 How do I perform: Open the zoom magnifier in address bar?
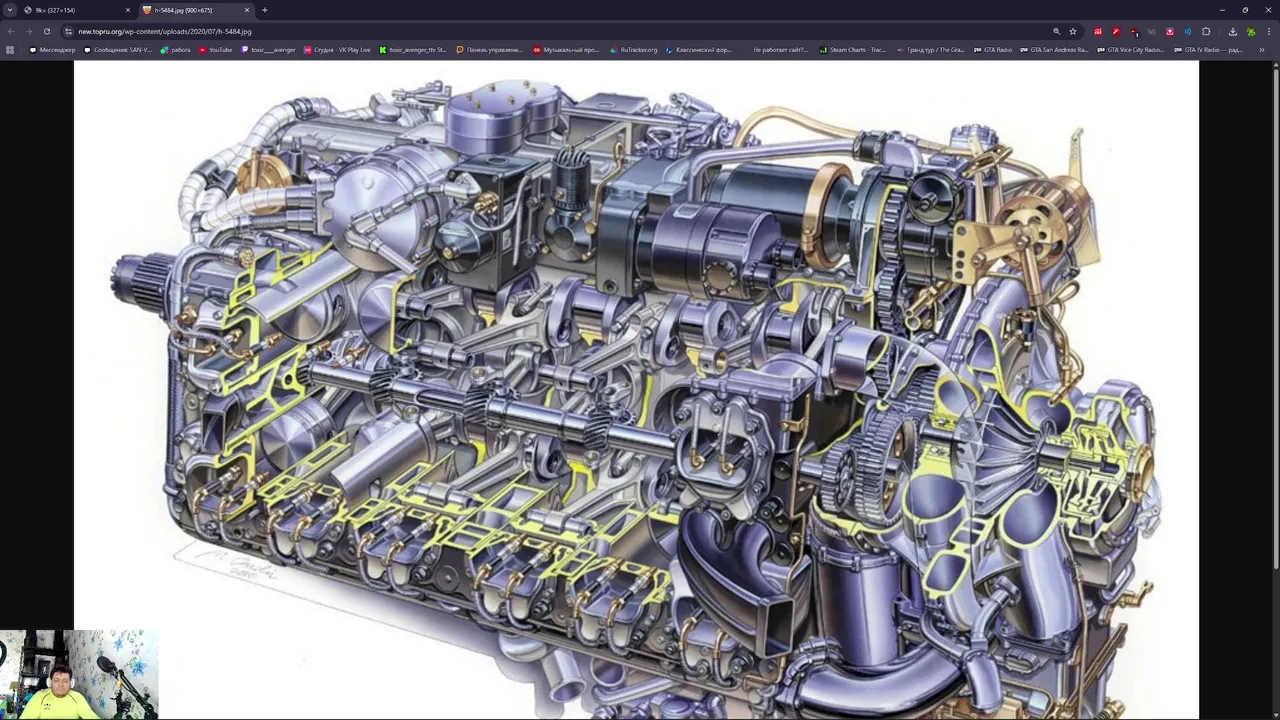coord(1056,31)
